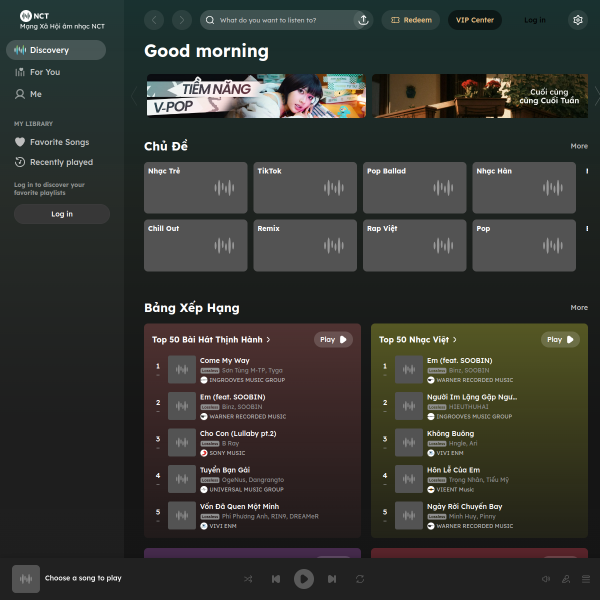Click the Favorite Songs heart icon
This screenshot has width=600, height=600.
pyautogui.click(x=20, y=142)
